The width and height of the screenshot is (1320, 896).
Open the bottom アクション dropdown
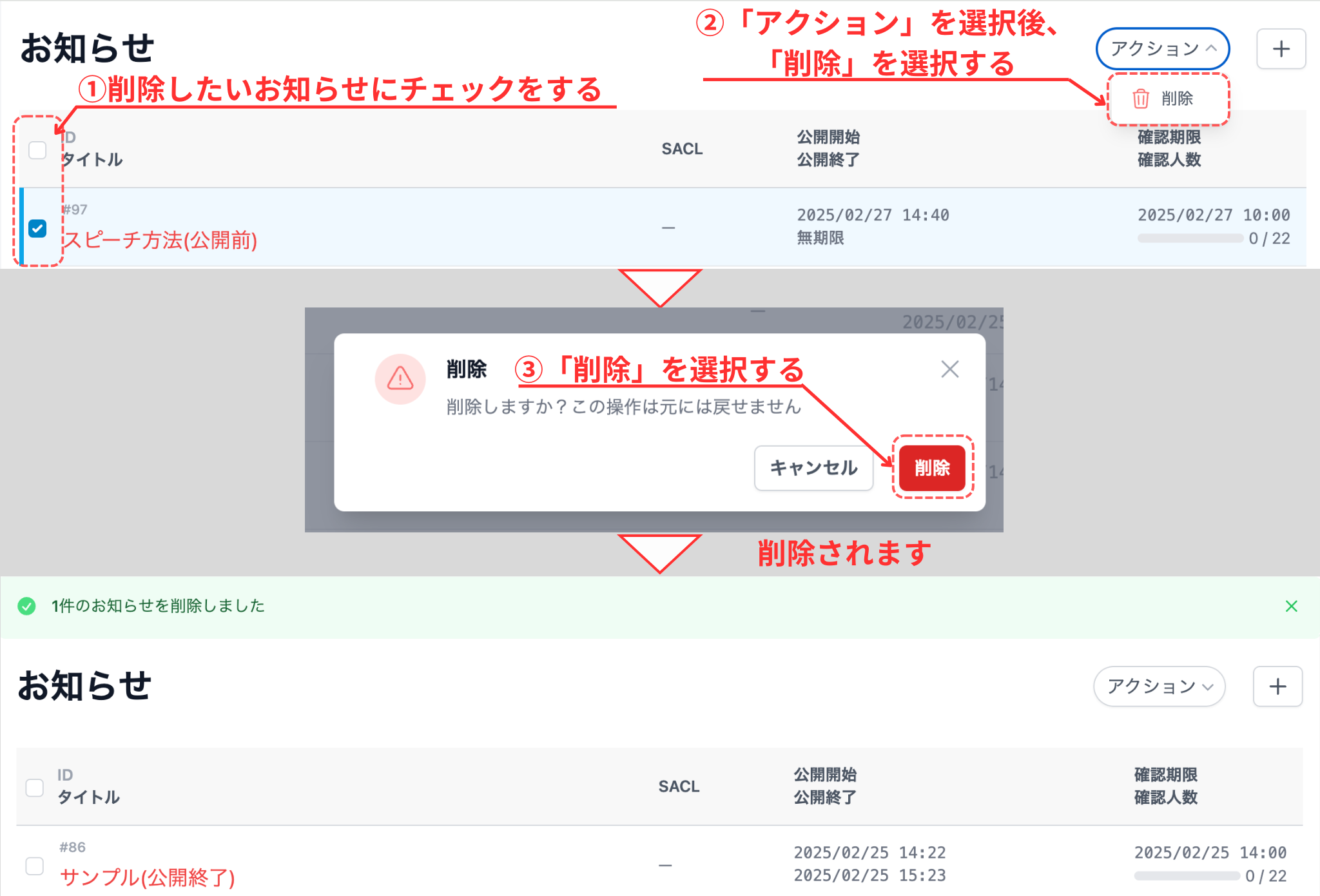pos(1158,687)
